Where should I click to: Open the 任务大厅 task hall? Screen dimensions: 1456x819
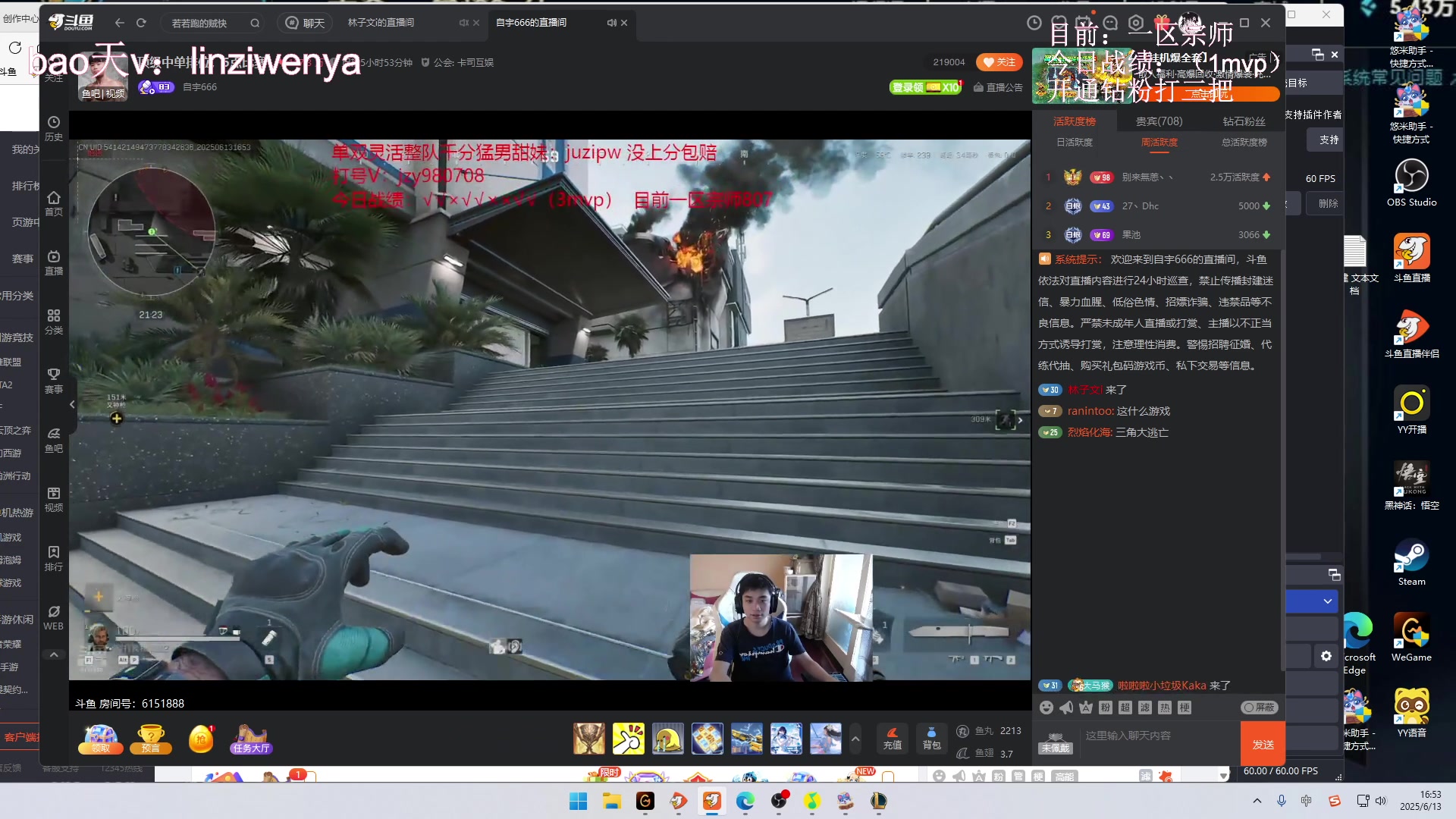pyautogui.click(x=251, y=739)
